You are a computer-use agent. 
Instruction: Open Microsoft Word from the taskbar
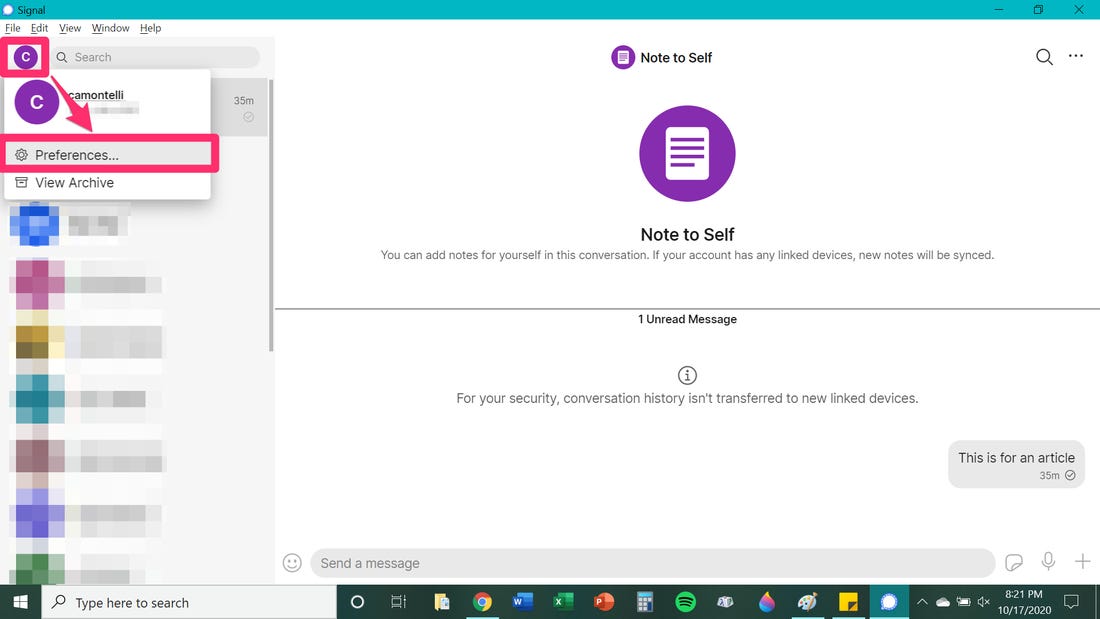click(x=523, y=602)
